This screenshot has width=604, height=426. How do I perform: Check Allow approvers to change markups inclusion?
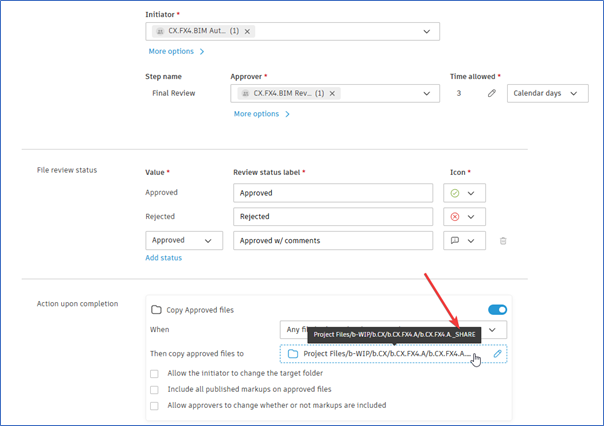154,406
